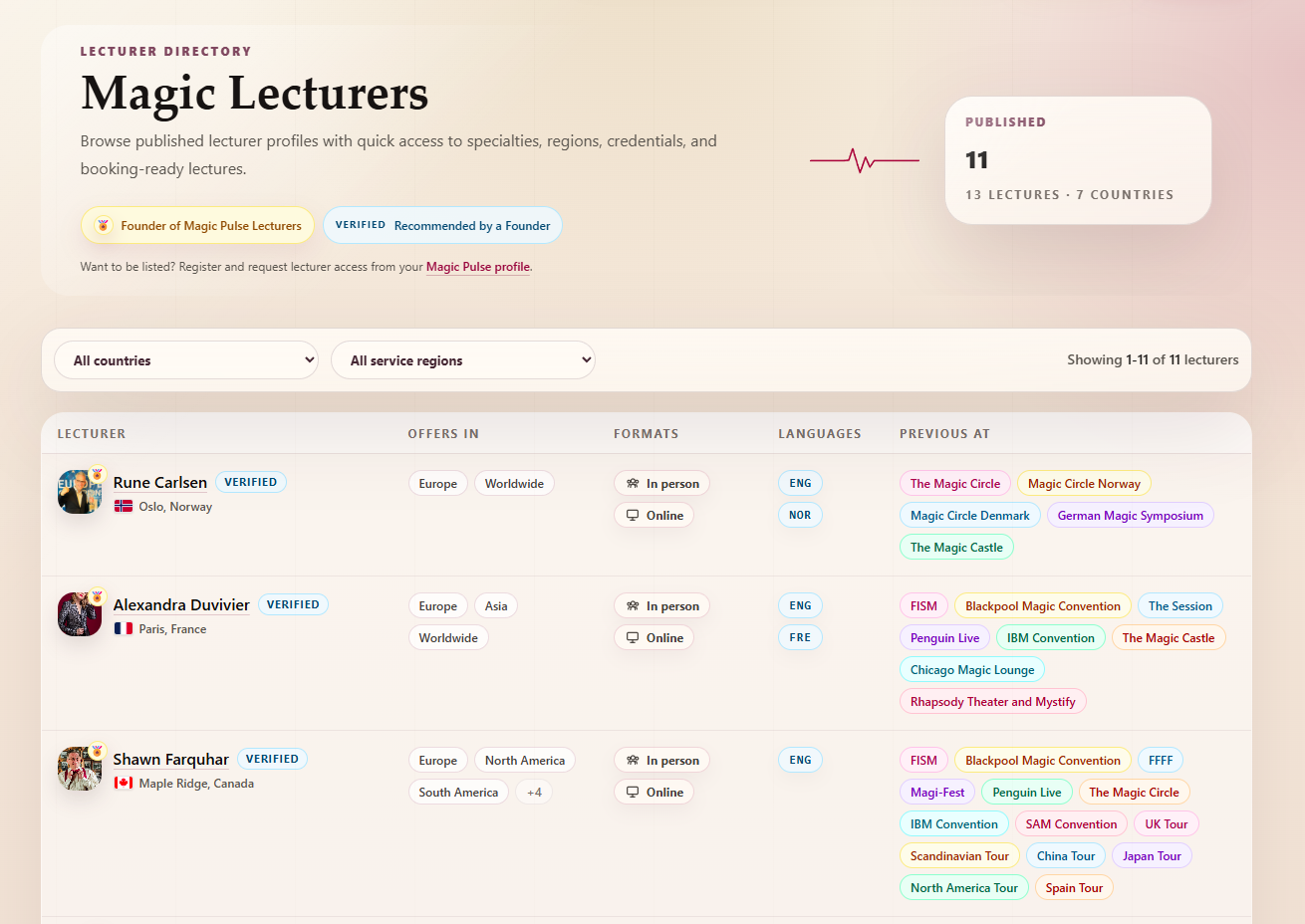Click the Online monitor icon in Shawn Farquhar's row
This screenshot has width=1305, height=924.
[x=633, y=792]
